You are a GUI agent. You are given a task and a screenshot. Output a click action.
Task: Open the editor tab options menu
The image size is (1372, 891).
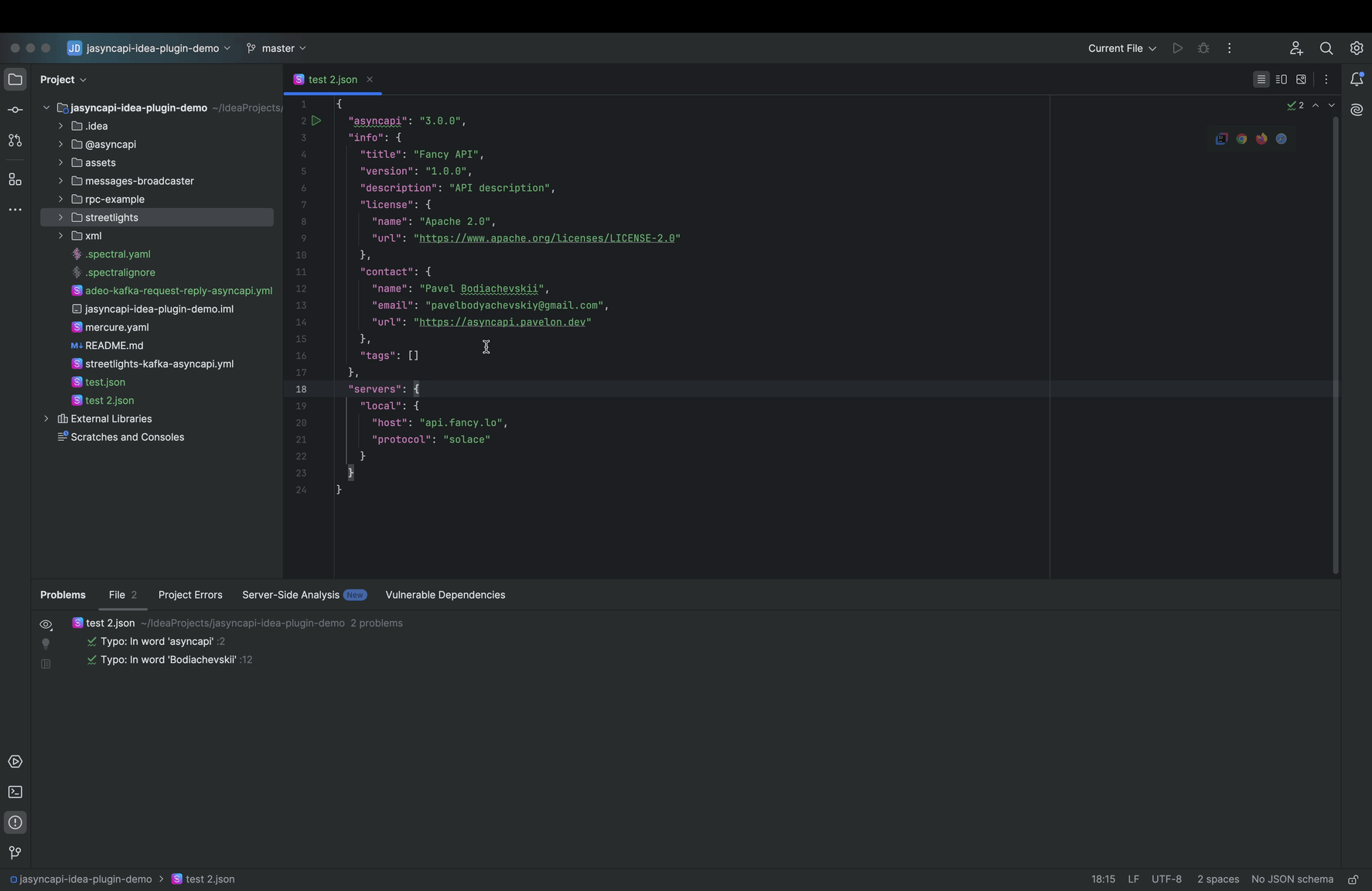(x=1326, y=79)
